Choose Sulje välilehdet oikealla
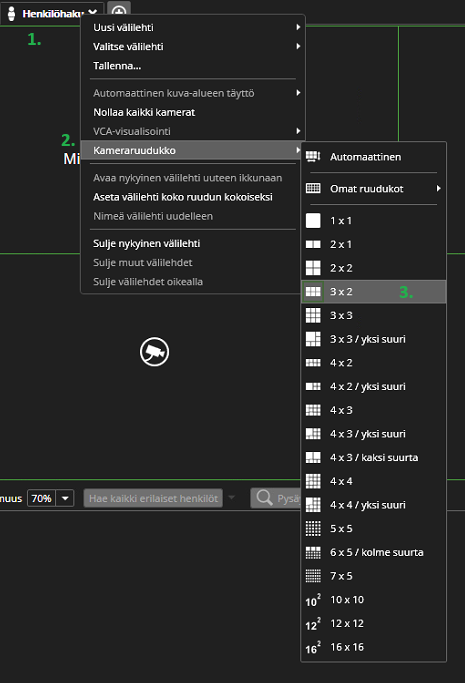This screenshot has height=683, width=465. (x=148, y=282)
